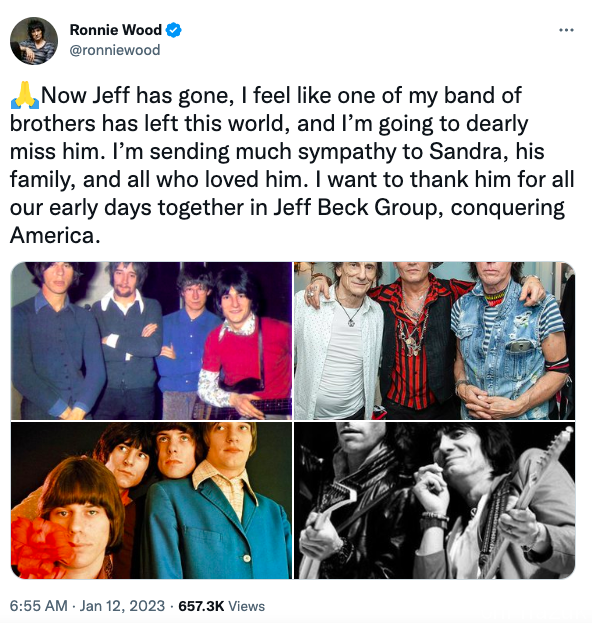Open the old four-man band photo with red sweater

[151, 341]
